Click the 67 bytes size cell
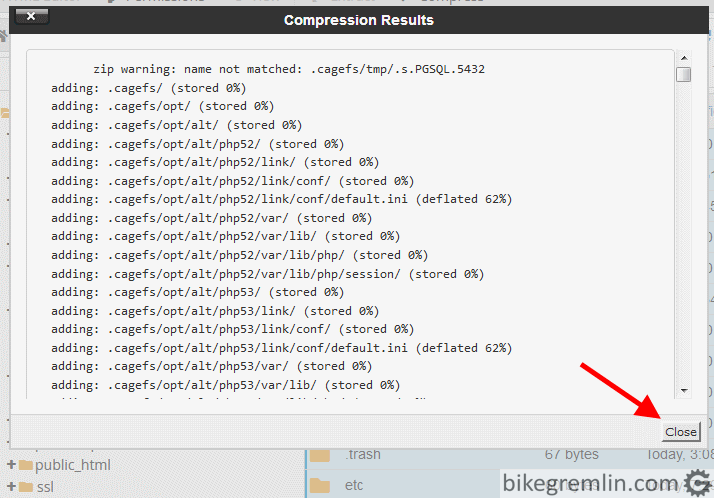Screen dimensions: 714x498 point(571,454)
